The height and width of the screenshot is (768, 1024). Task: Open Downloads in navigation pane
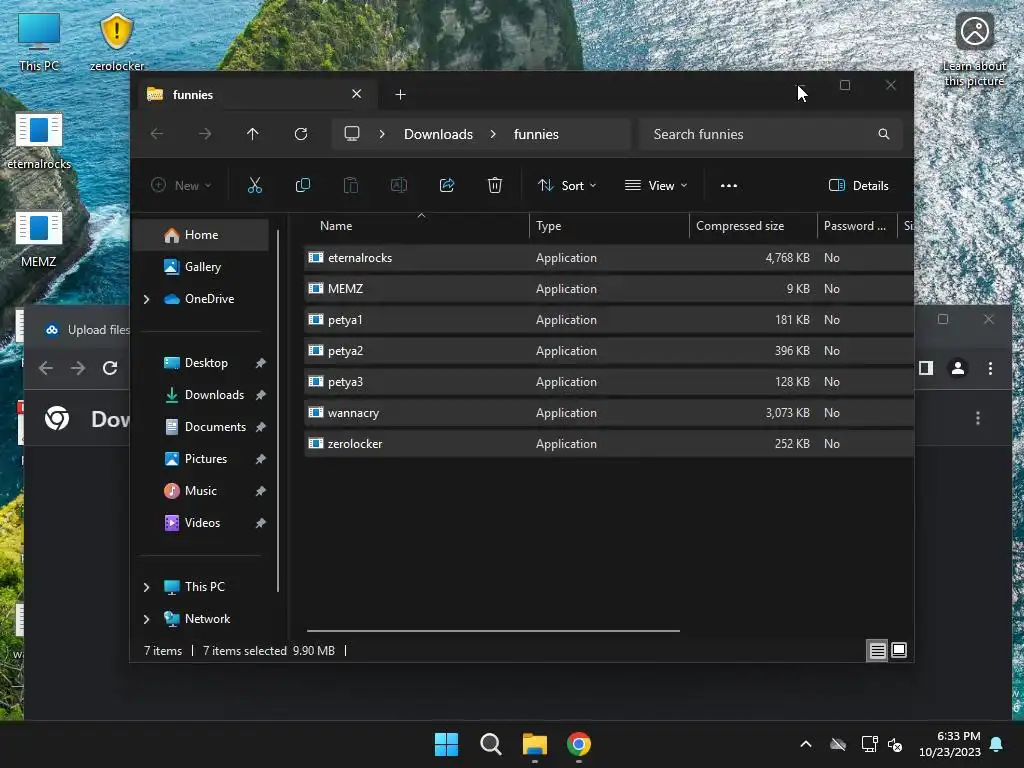coord(200,394)
